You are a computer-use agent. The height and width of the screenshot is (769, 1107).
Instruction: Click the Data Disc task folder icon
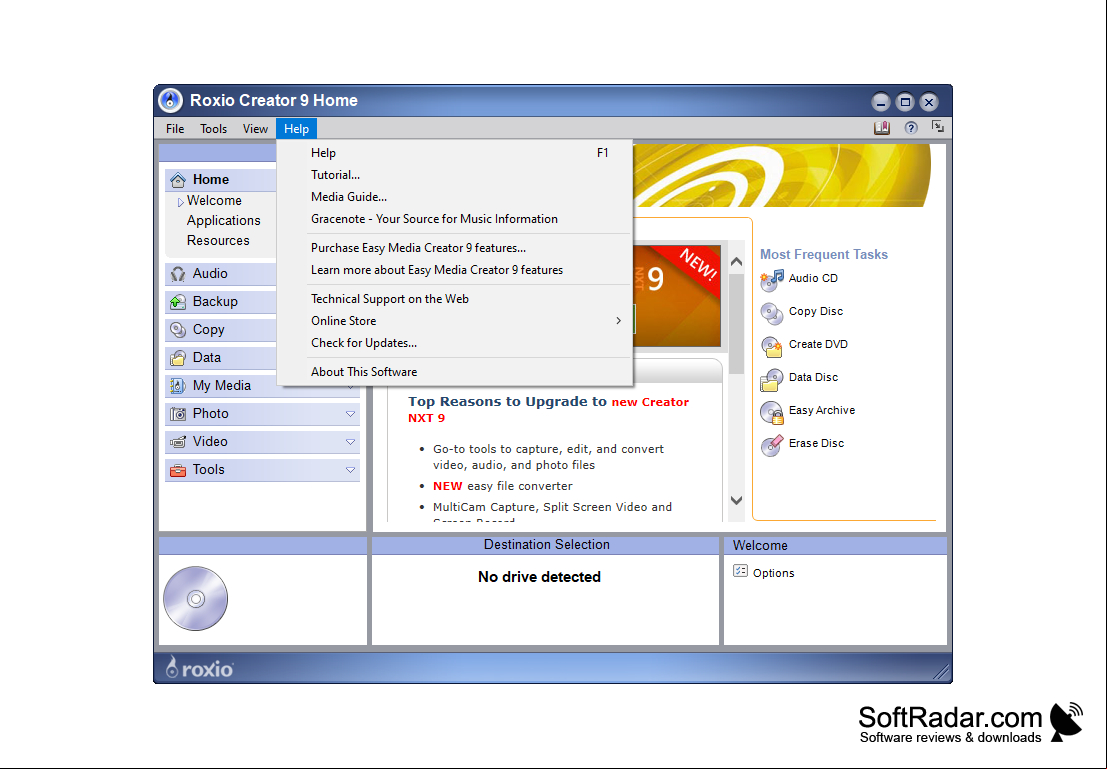772,379
